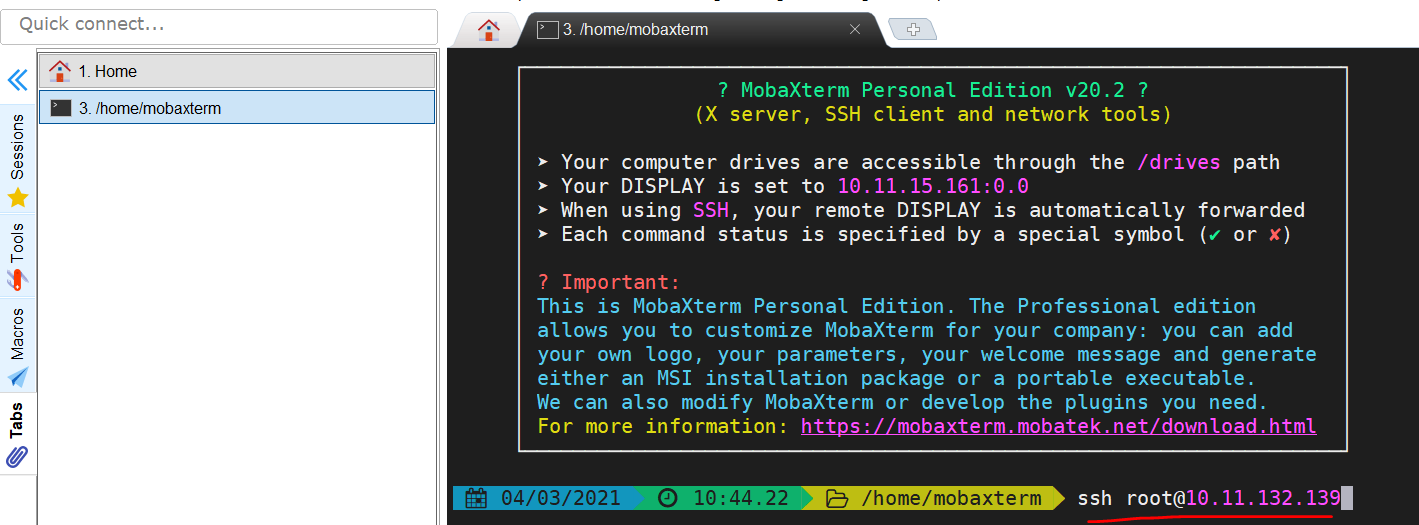The height and width of the screenshot is (525, 1419).
Task: Click the folder icon in prompt
Action: click(837, 498)
